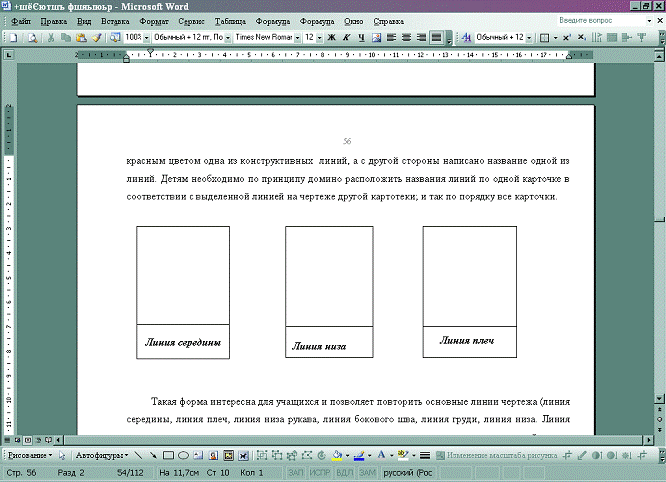Click the Italic (К) formatting button

[x=346, y=38]
